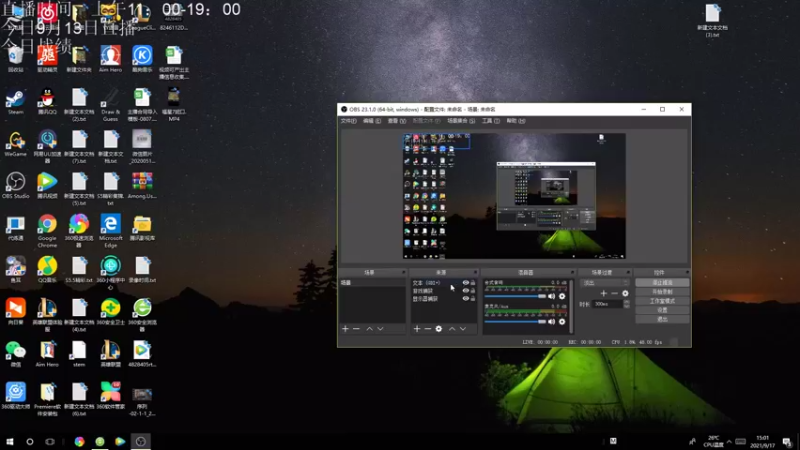Open the Edit menu in OBS

pos(371,121)
